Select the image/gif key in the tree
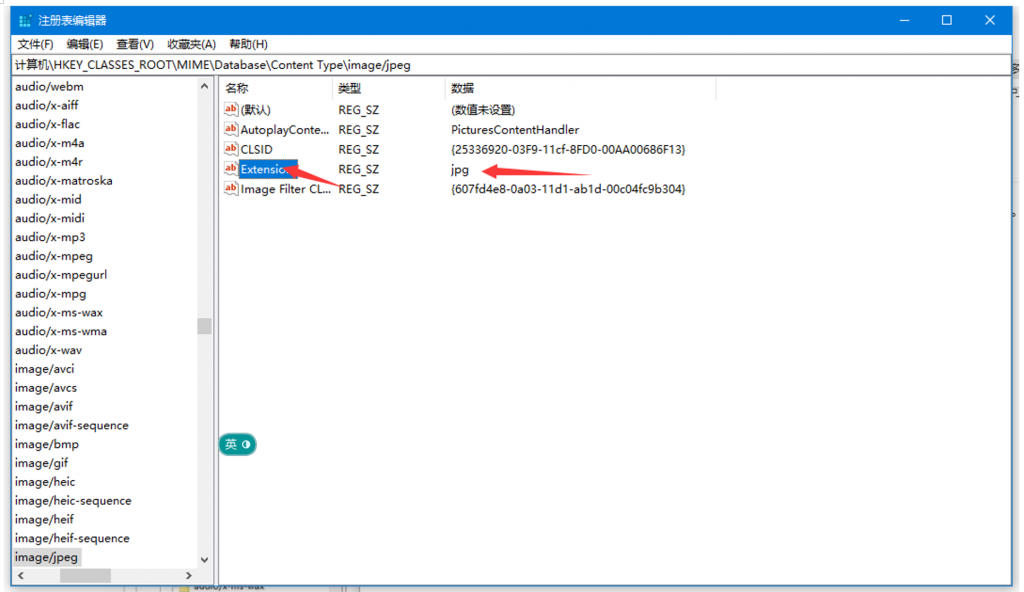The height and width of the screenshot is (592, 1024). pos(41,462)
